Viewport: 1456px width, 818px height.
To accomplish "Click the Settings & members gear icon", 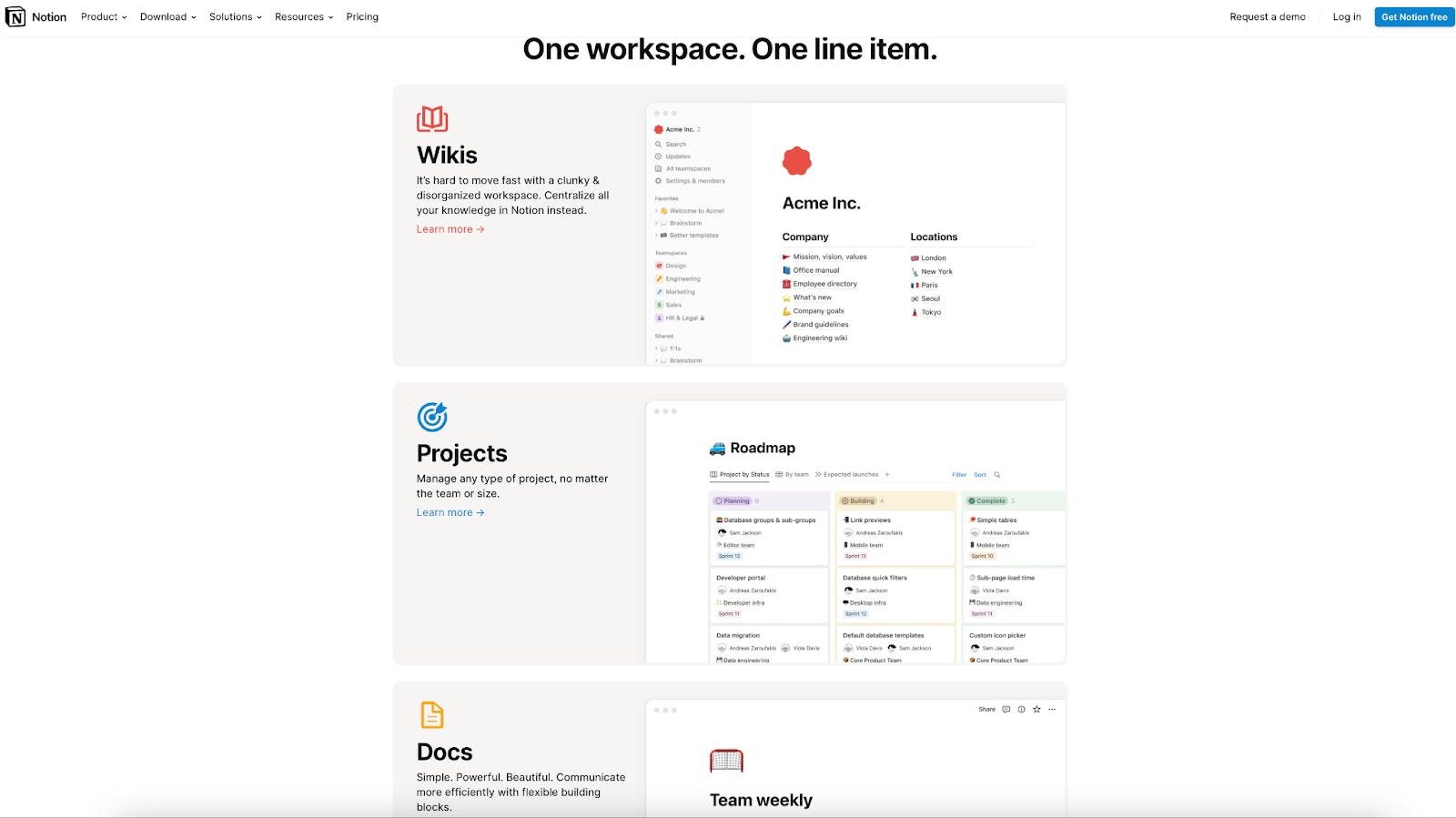I will [658, 181].
